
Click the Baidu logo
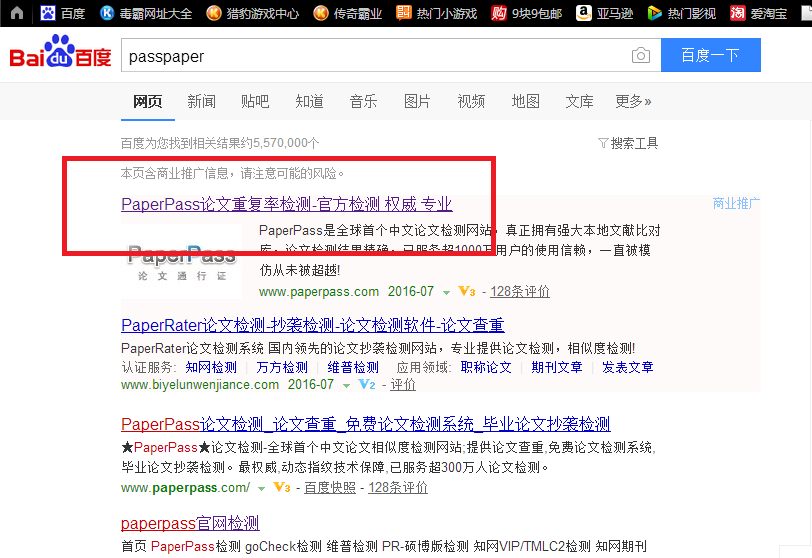pos(61,52)
